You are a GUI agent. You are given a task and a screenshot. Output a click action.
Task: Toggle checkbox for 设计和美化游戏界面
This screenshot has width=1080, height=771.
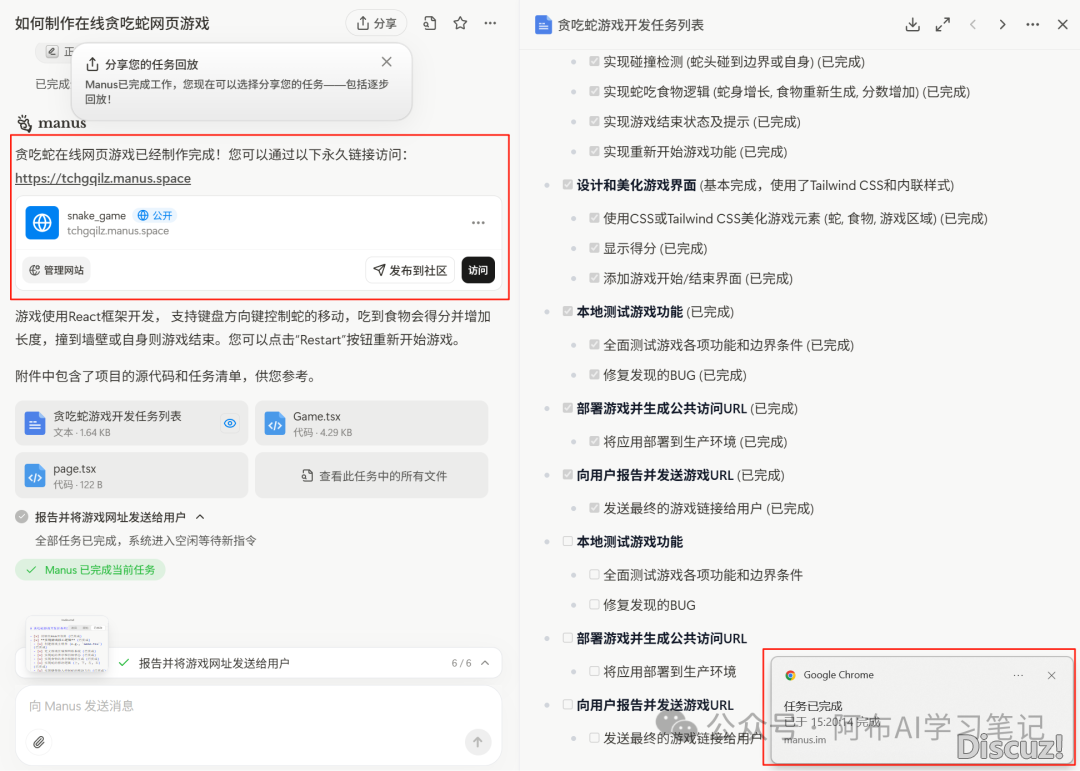[x=568, y=185]
